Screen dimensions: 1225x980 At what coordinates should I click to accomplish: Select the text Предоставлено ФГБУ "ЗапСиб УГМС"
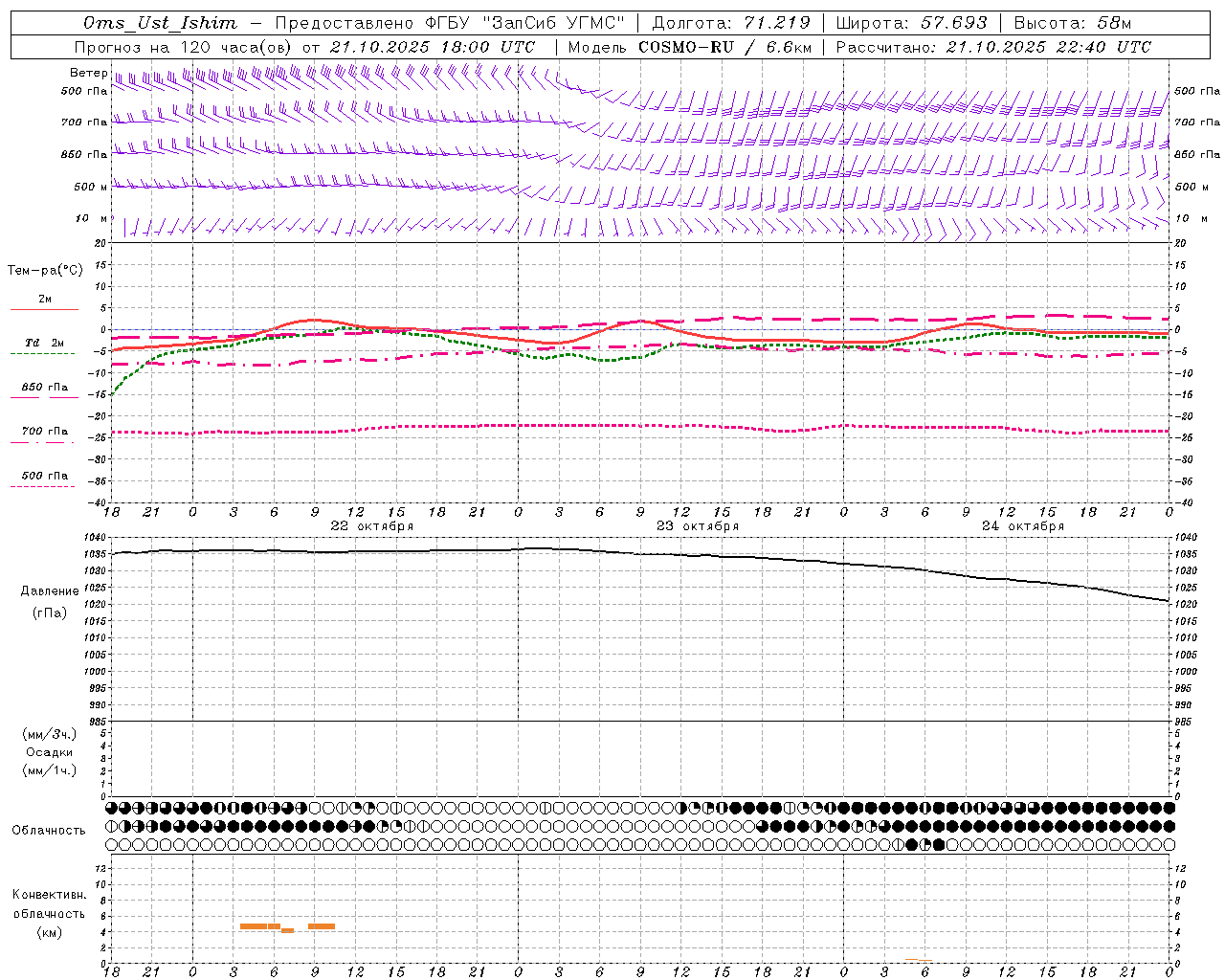coord(449,23)
